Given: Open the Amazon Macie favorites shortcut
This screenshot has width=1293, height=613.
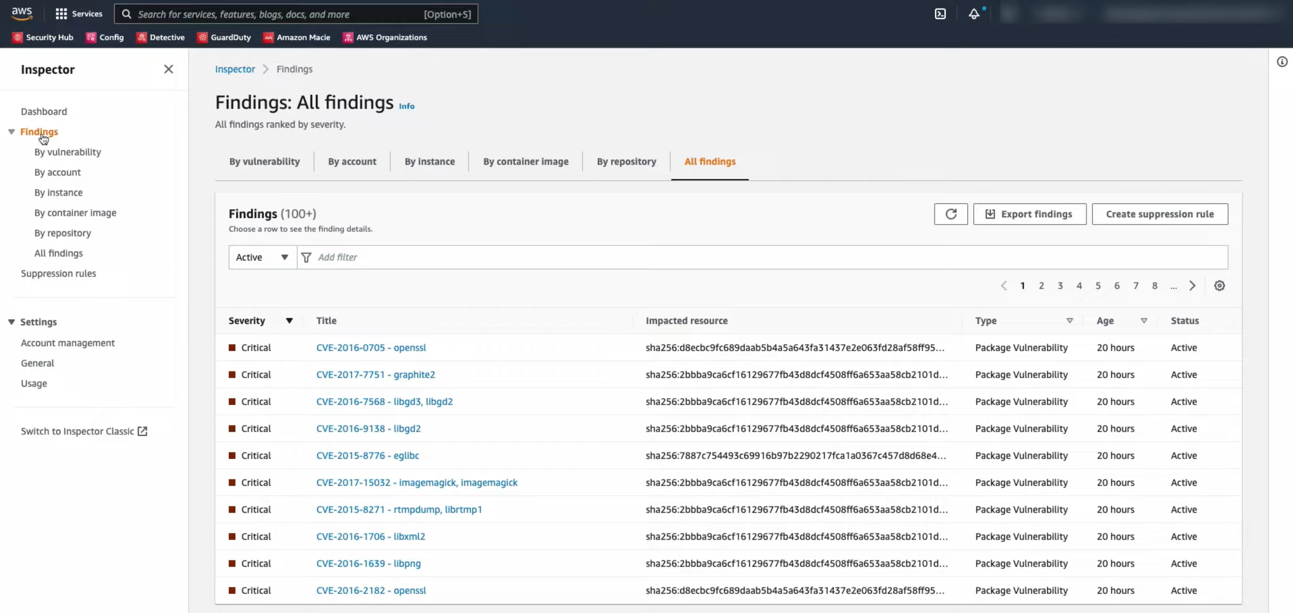Looking at the screenshot, I should [x=300, y=37].
